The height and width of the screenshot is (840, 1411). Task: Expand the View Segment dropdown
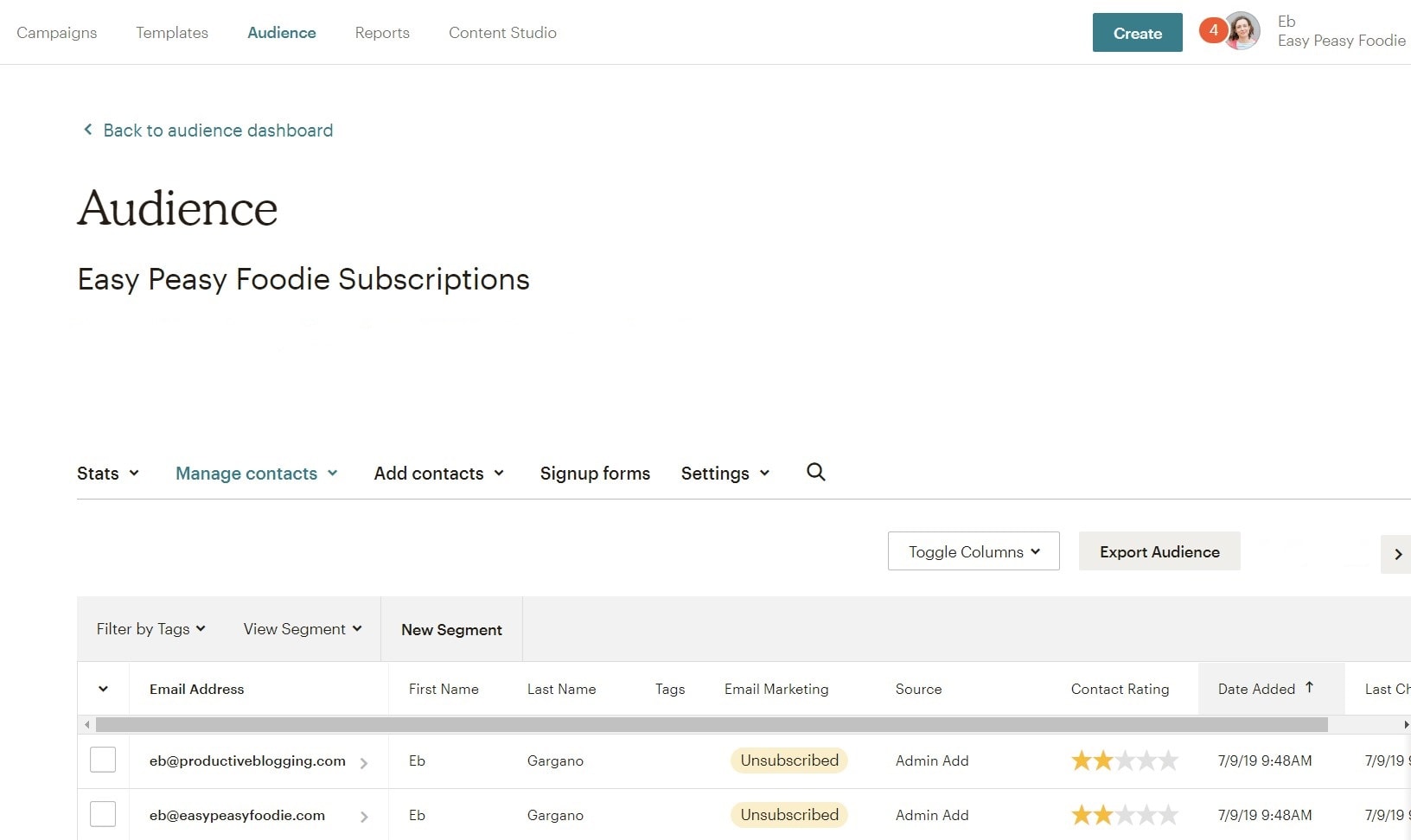302,629
